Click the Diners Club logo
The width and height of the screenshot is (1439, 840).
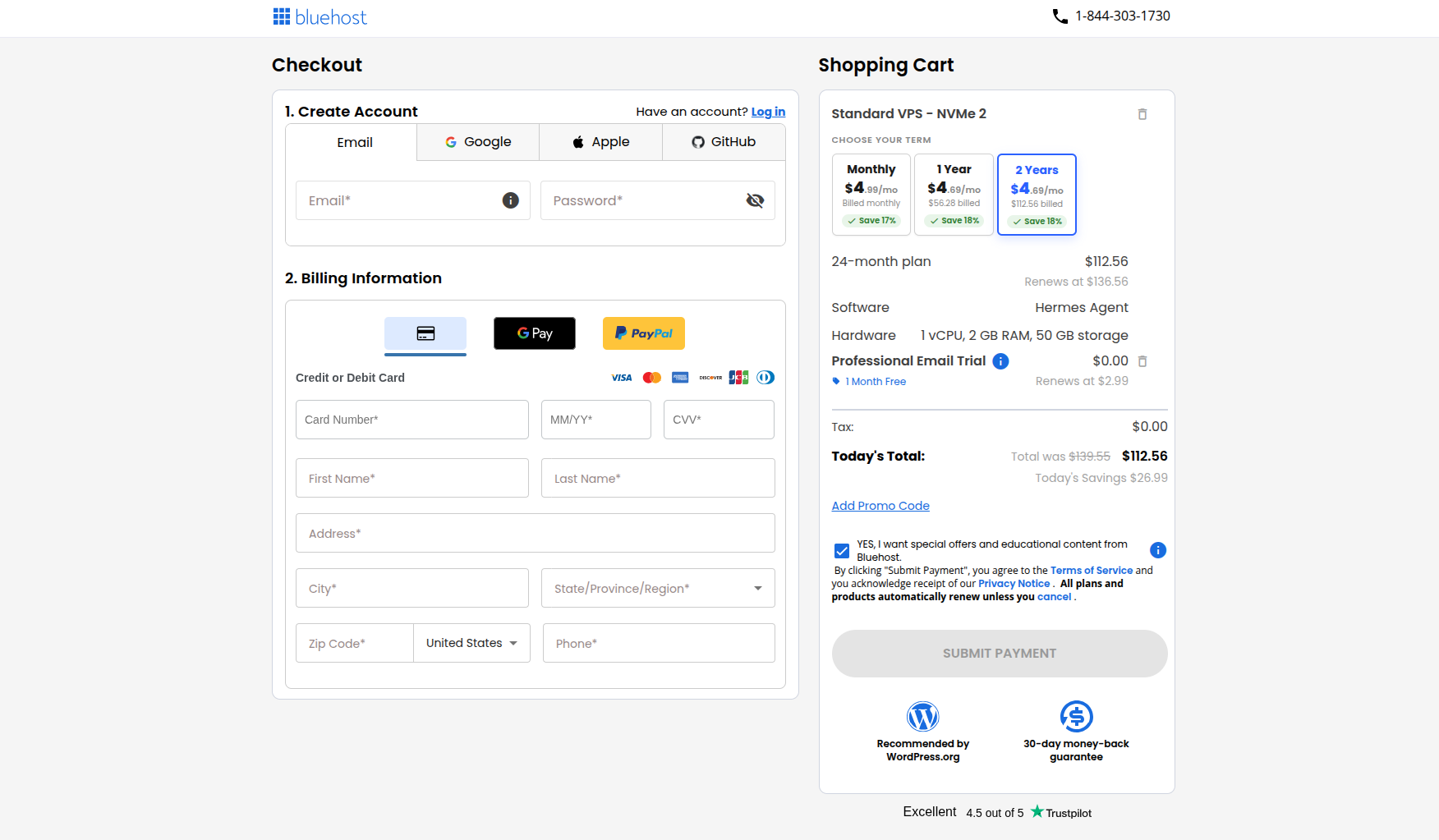tap(765, 378)
